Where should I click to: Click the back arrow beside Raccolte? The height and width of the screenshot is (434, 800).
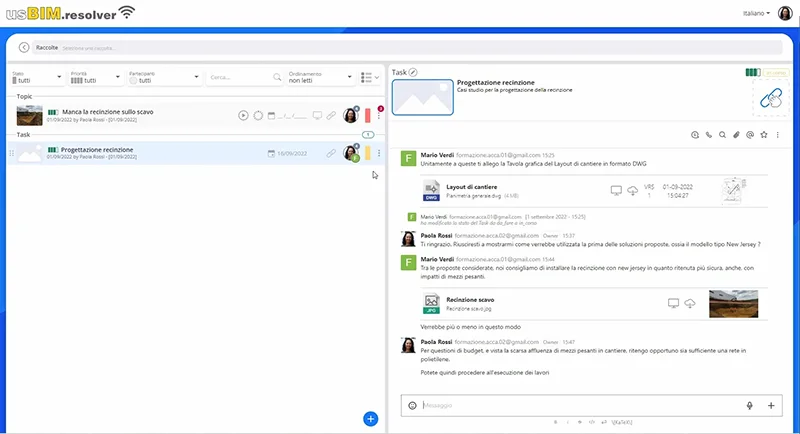[23, 47]
